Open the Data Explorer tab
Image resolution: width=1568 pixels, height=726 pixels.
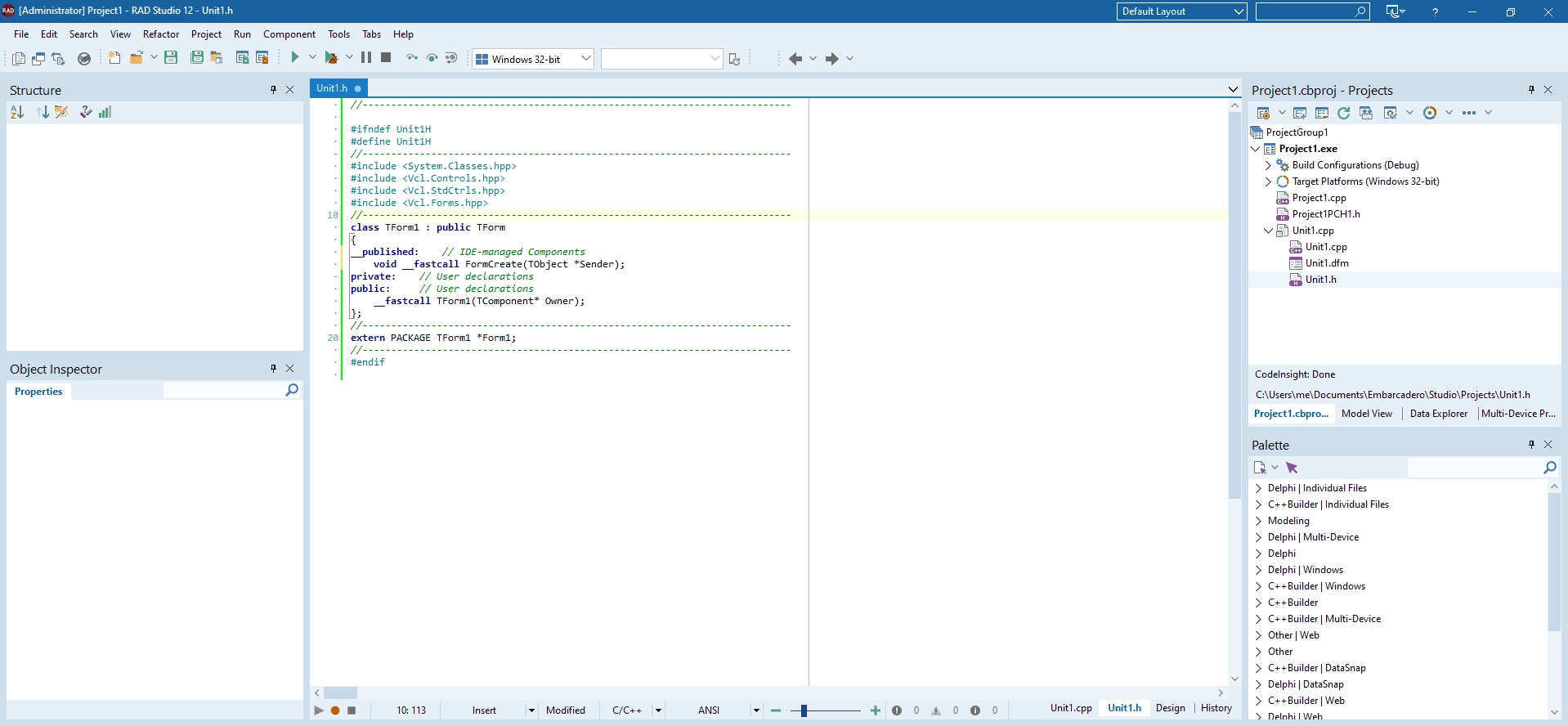1439,414
